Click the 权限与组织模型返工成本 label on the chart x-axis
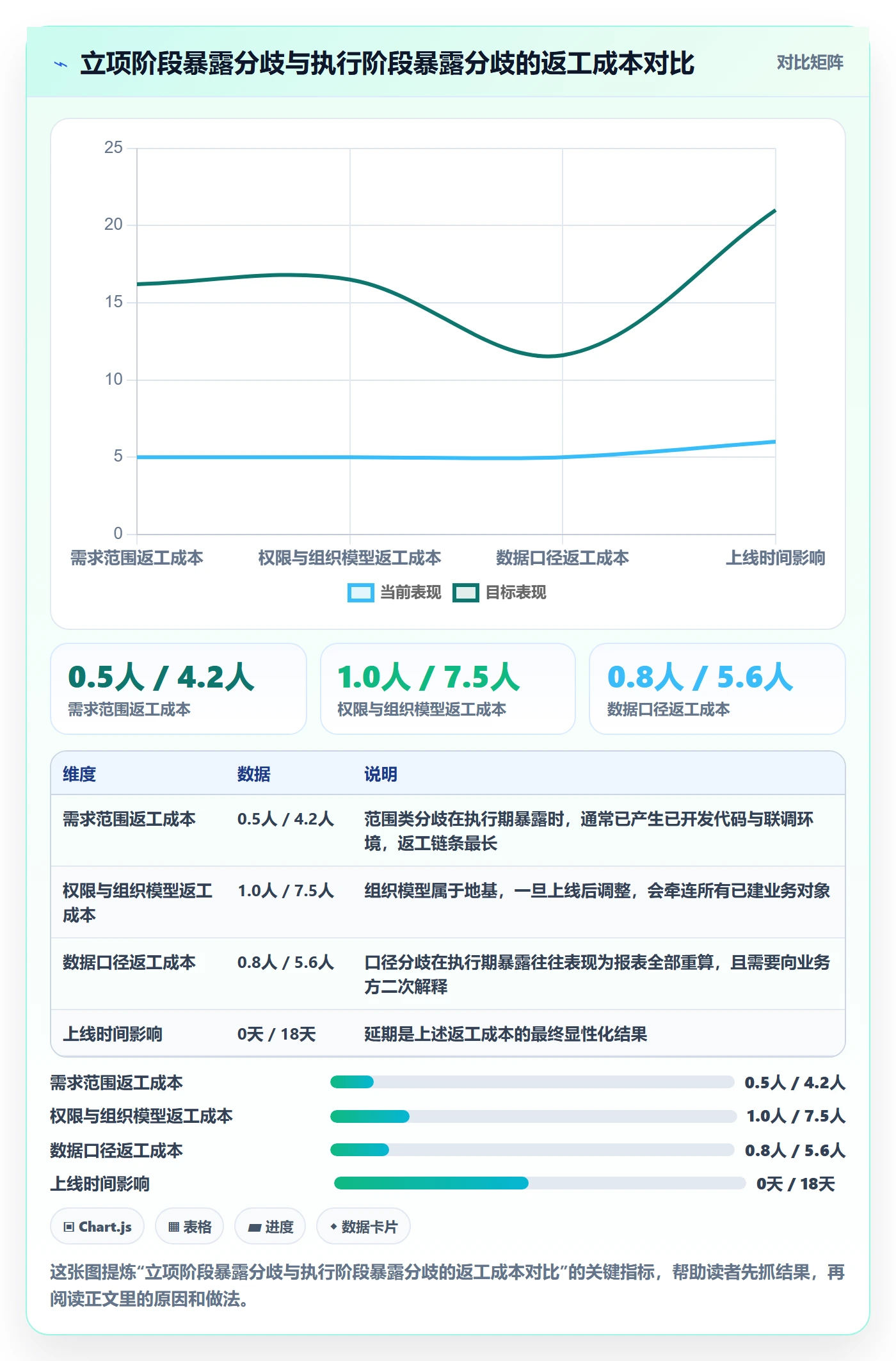The height and width of the screenshot is (1361, 896). (349, 558)
